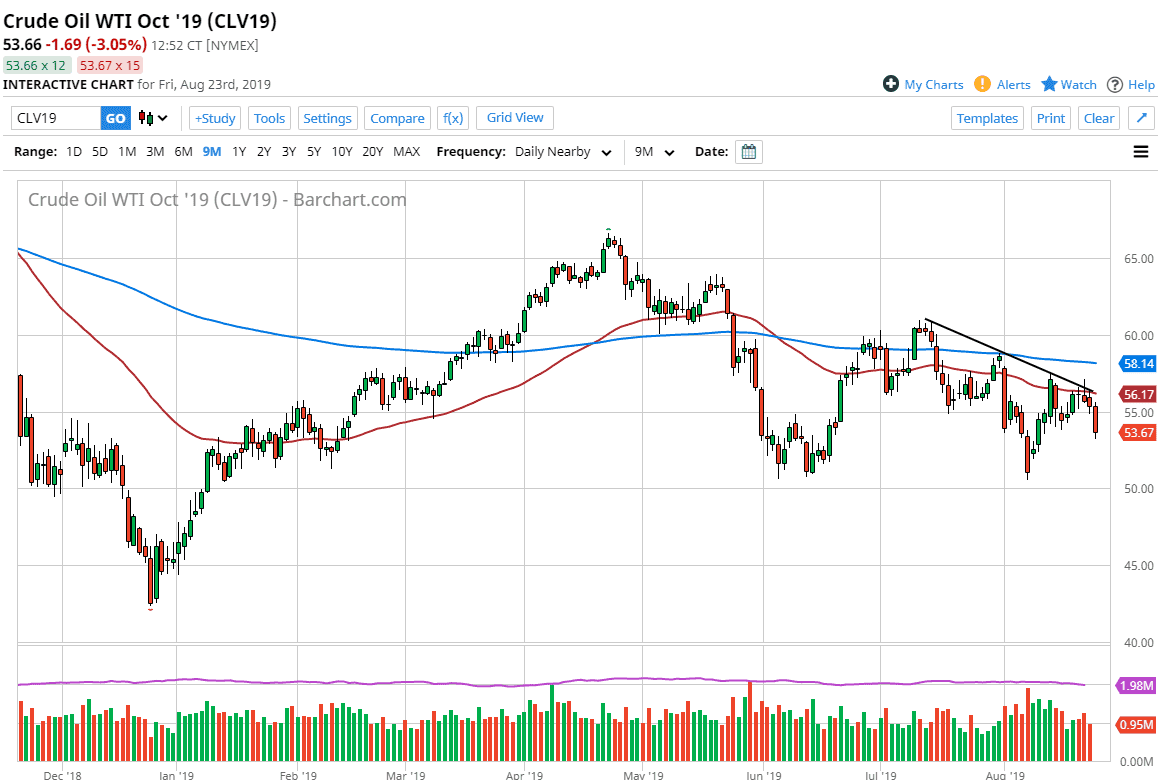The height and width of the screenshot is (780, 1168).
Task: Click the My Charts plus icon
Action: (890, 84)
